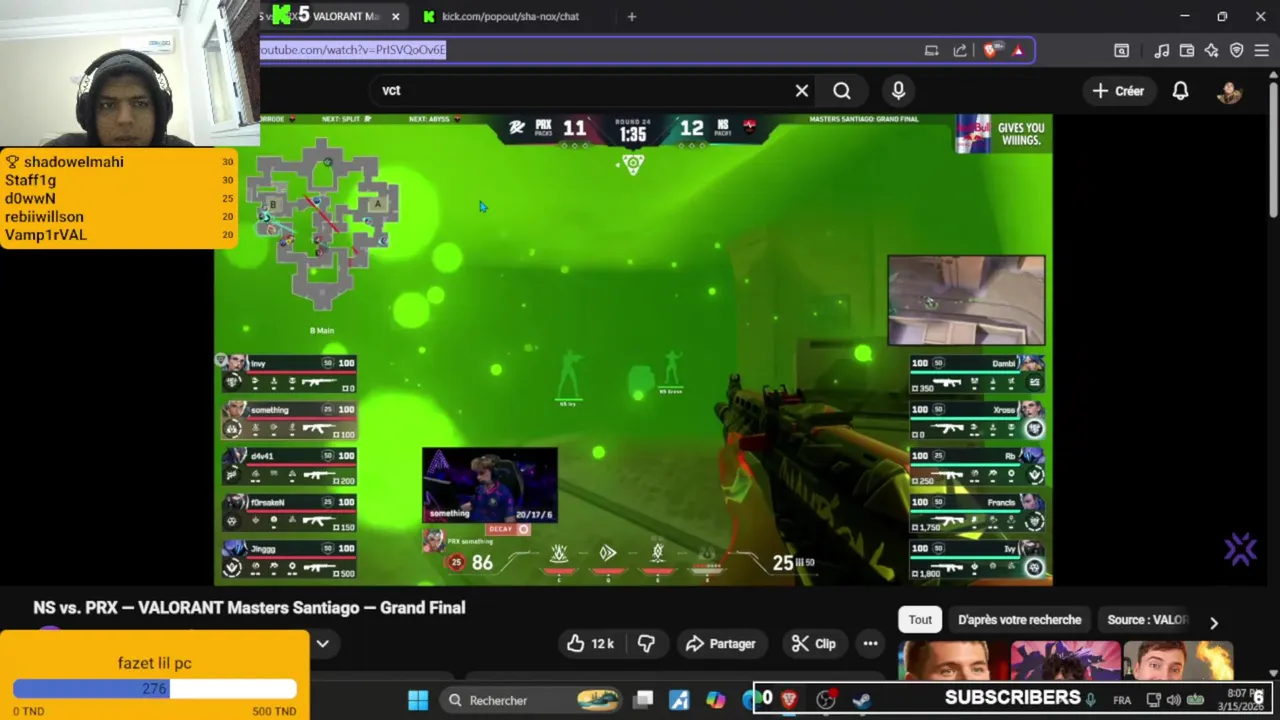Toggle the browser sidebar panel icon

click(x=1121, y=50)
